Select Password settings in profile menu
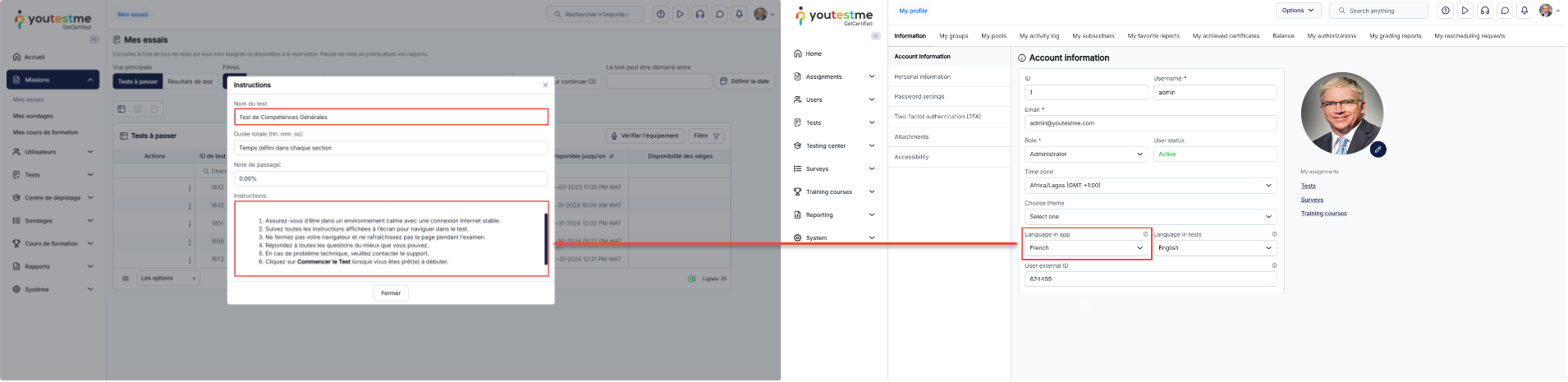 (919, 96)
